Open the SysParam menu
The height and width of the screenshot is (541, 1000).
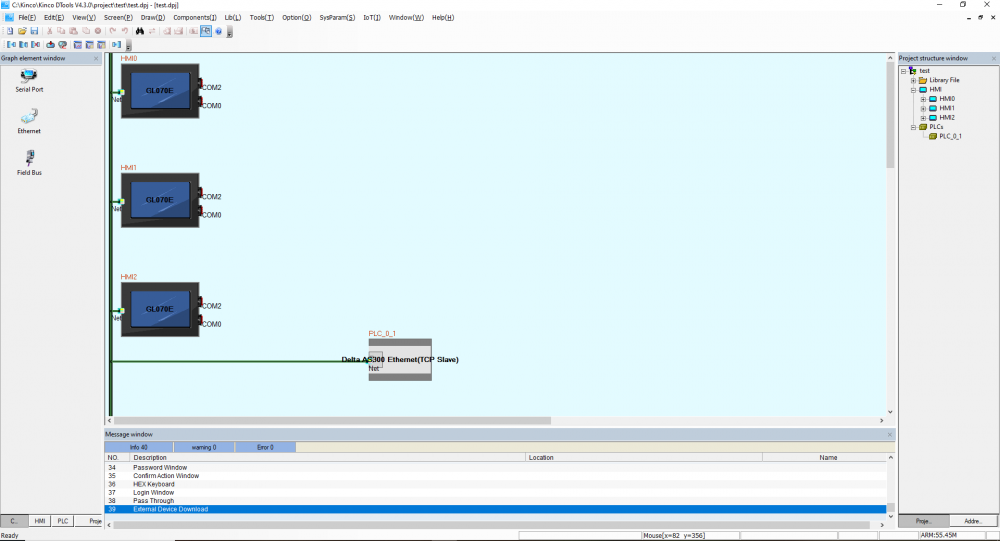[337, 17]
